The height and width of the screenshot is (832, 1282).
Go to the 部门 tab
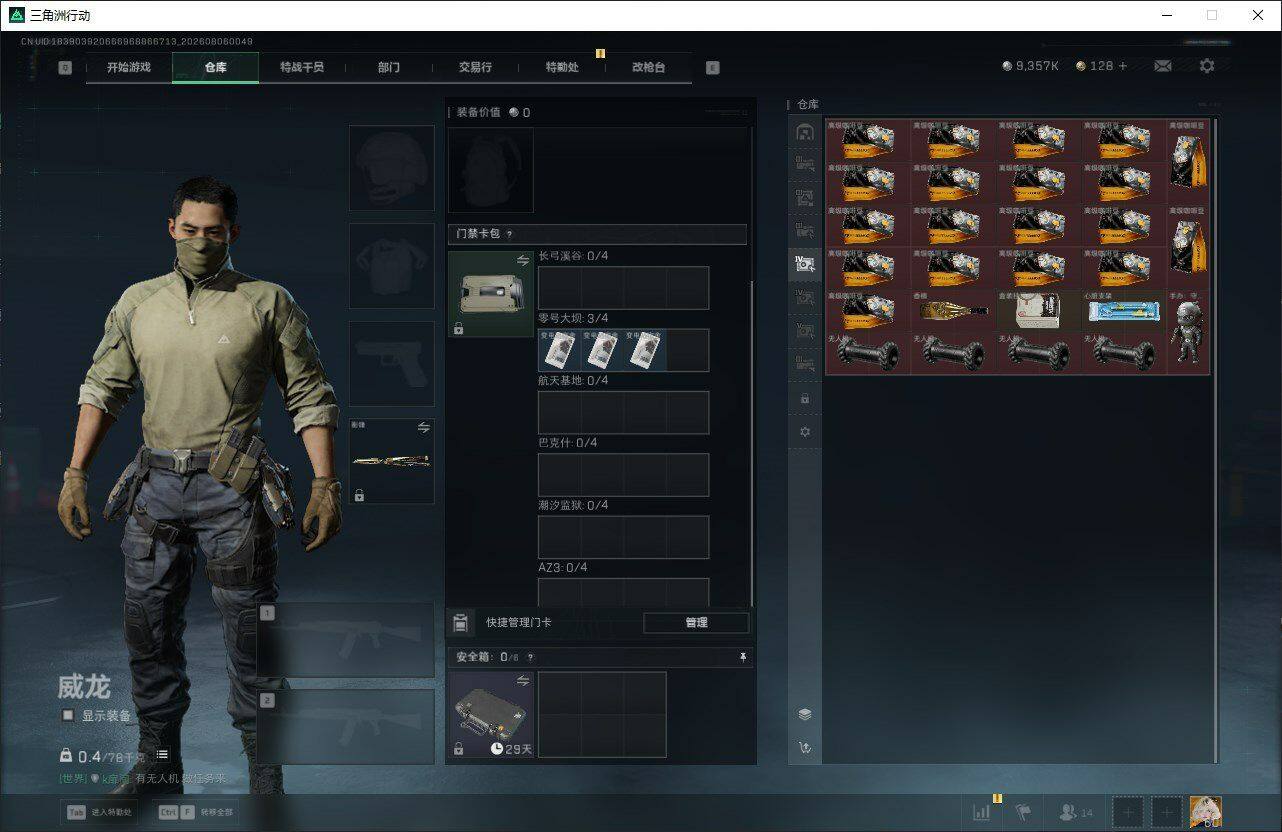pyautogui.click(x=389, y=67)
